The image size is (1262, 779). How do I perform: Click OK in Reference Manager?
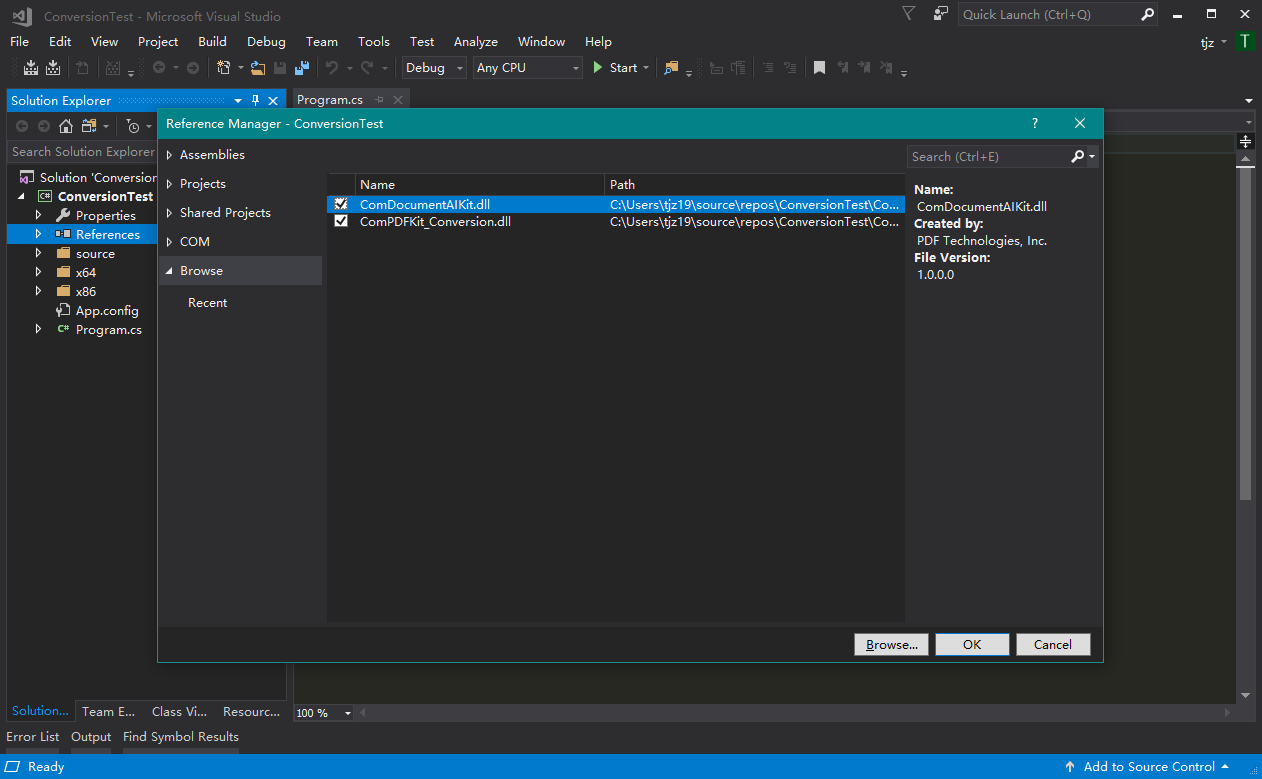(x=972, y=645)
